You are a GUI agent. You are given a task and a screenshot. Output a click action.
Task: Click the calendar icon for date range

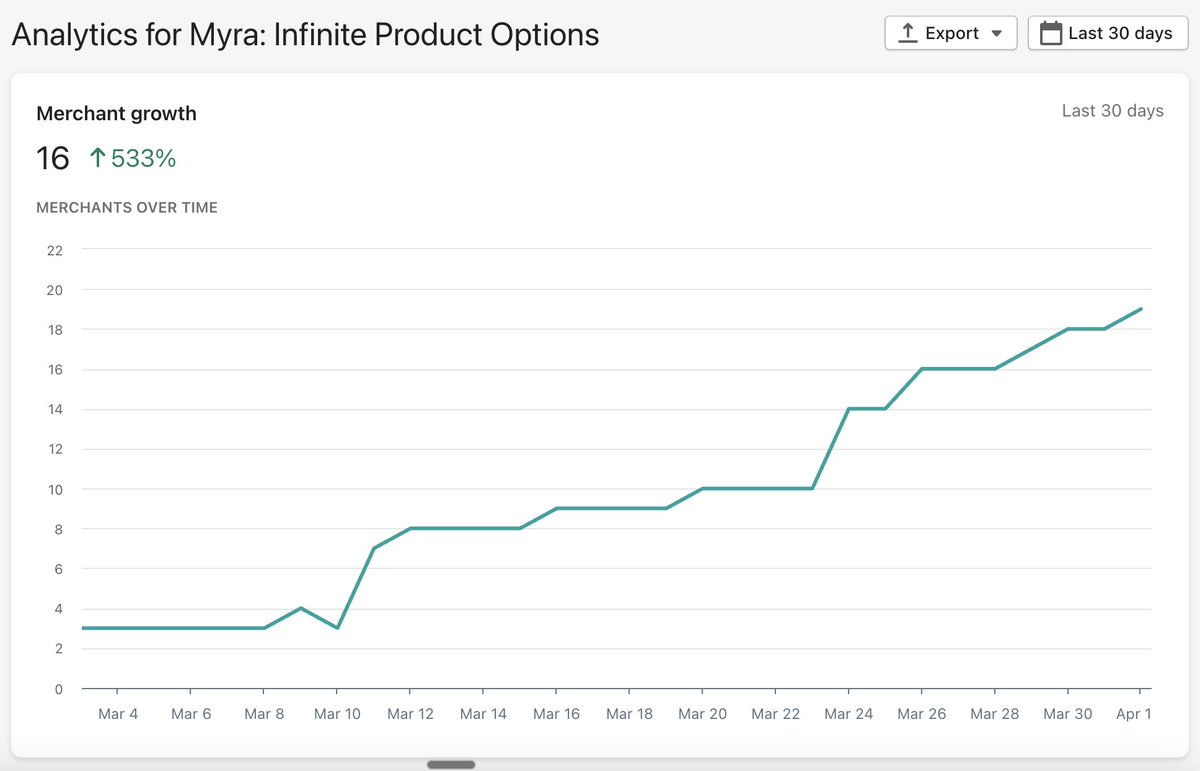(x=1050, y=33)
